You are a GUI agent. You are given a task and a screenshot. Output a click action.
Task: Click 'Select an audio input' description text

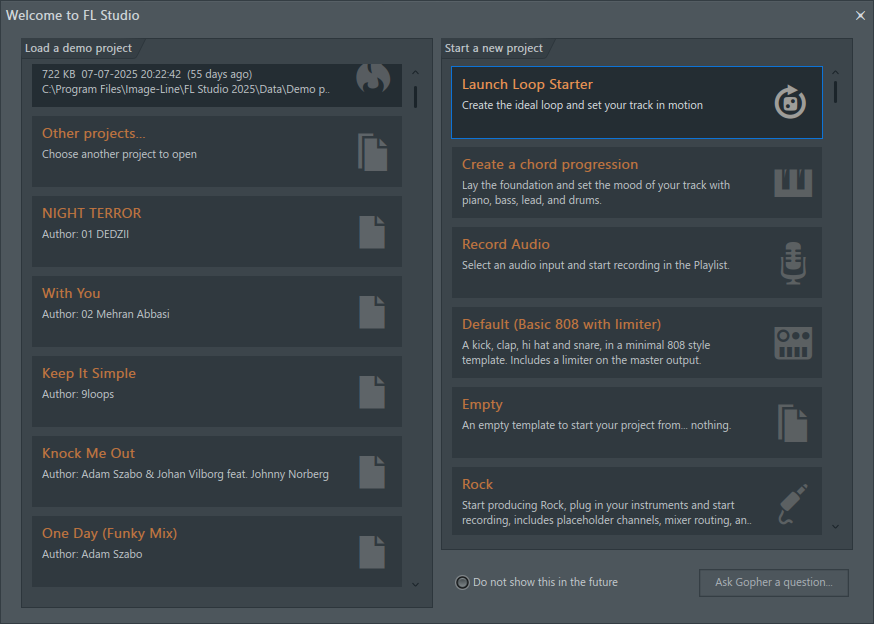pos(595,265)
